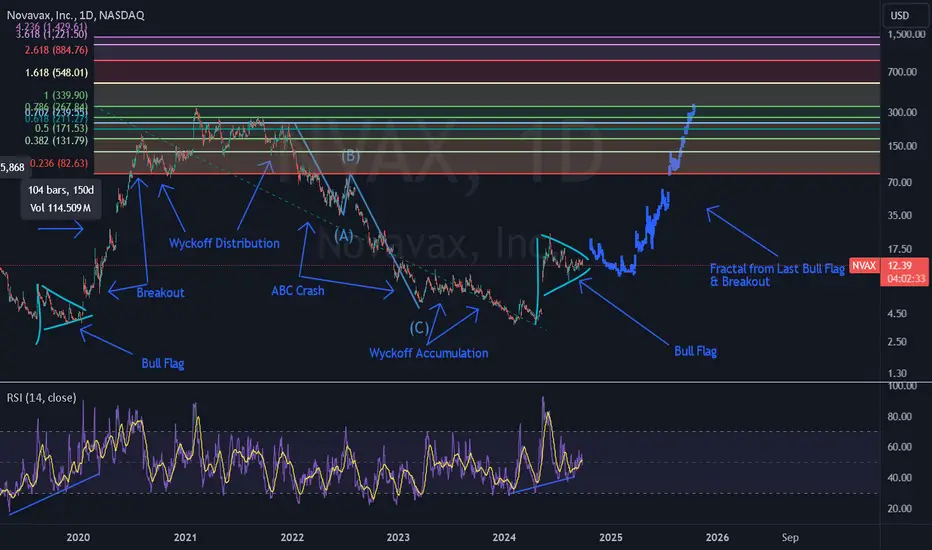Click the 2020 label on the time axis

78,538
